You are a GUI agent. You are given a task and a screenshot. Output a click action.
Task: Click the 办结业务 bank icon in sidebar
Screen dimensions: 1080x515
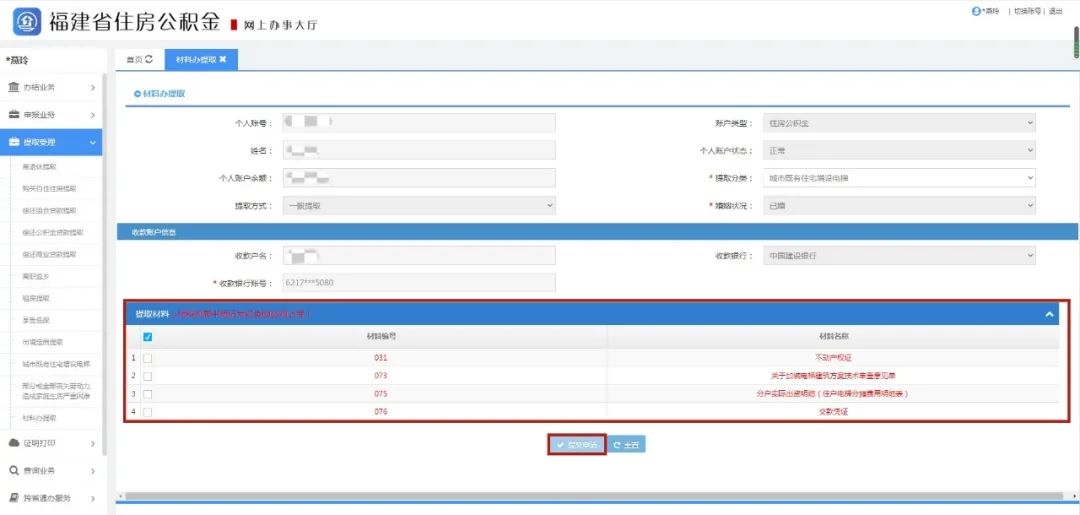coord(14,88)
